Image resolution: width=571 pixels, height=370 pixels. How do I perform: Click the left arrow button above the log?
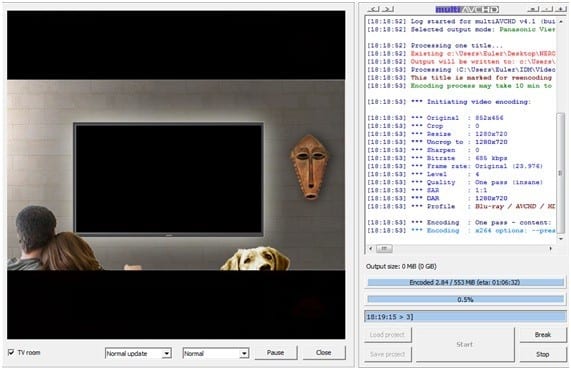tap(373, 9)
